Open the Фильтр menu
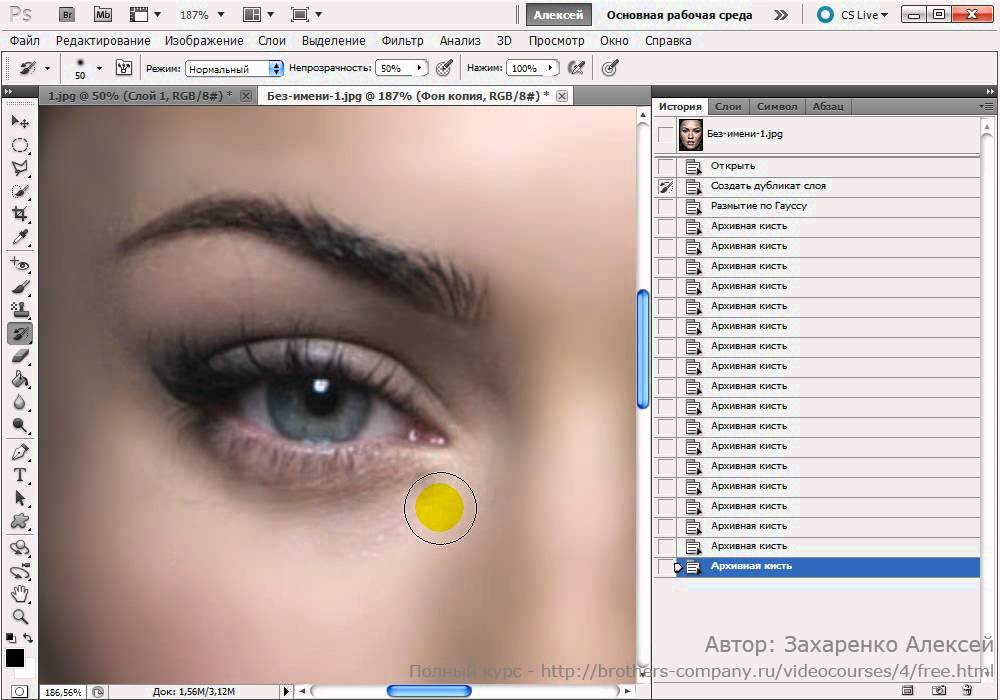The height and width of the screenshot is (700, 1000). click(402, 41)
